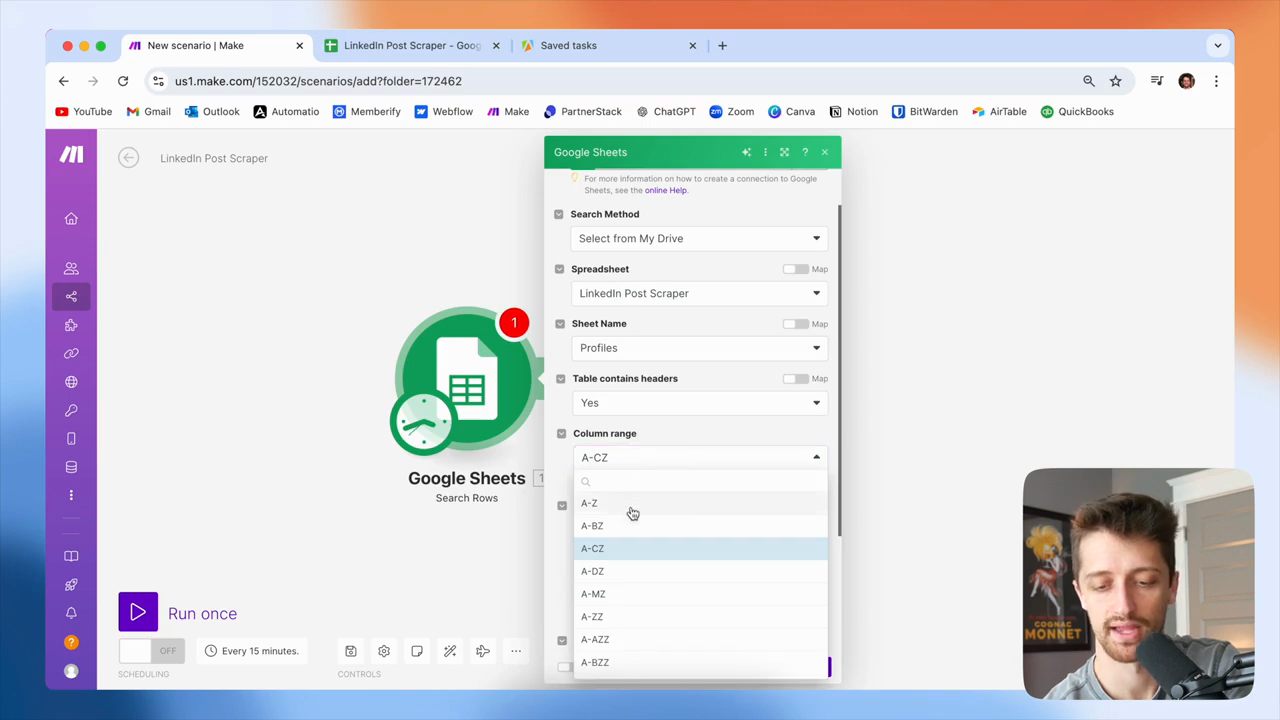Open the Data stores database icon

pyautogui.click(x=71, y=467)
